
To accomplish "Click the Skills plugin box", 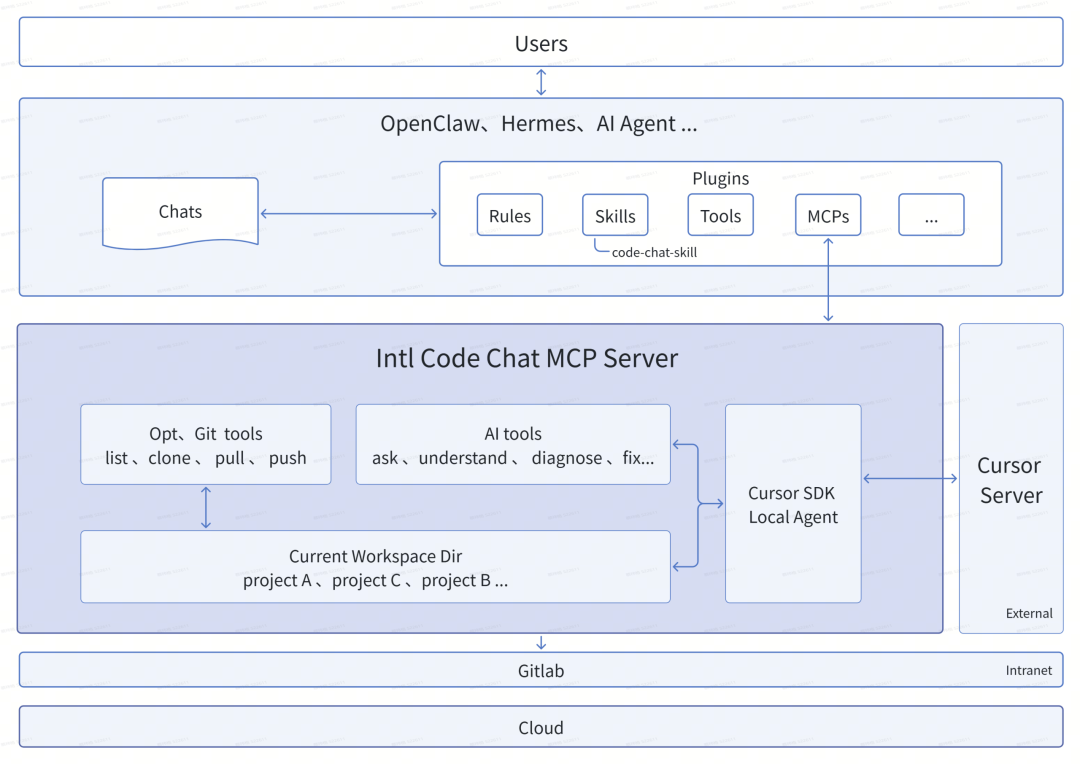I will click(615, 215).
